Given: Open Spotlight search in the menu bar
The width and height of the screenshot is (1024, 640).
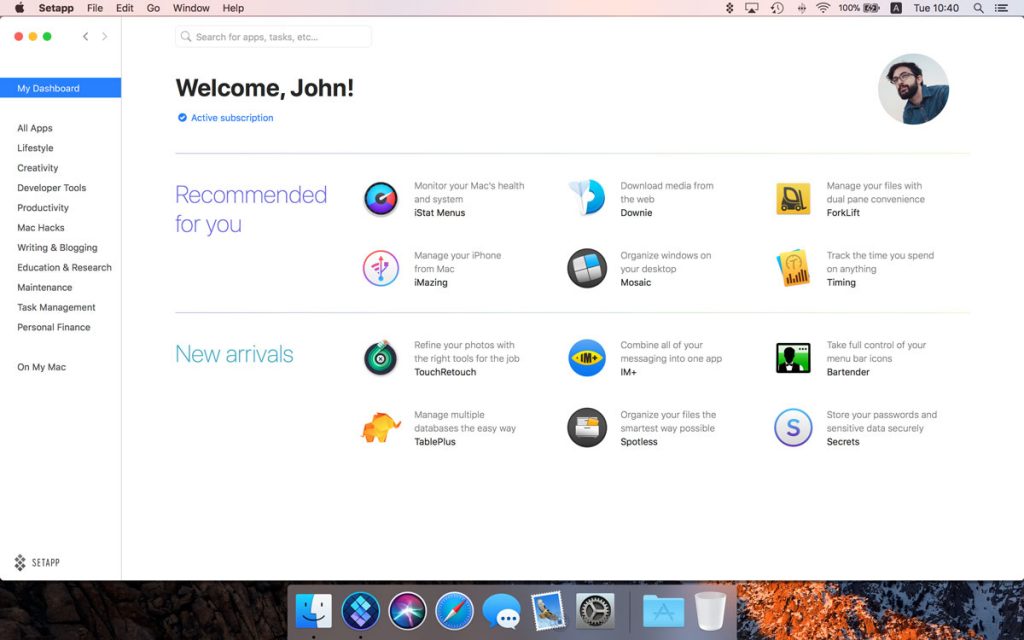Looking at the screenshot, I should (x=978, y=8).
